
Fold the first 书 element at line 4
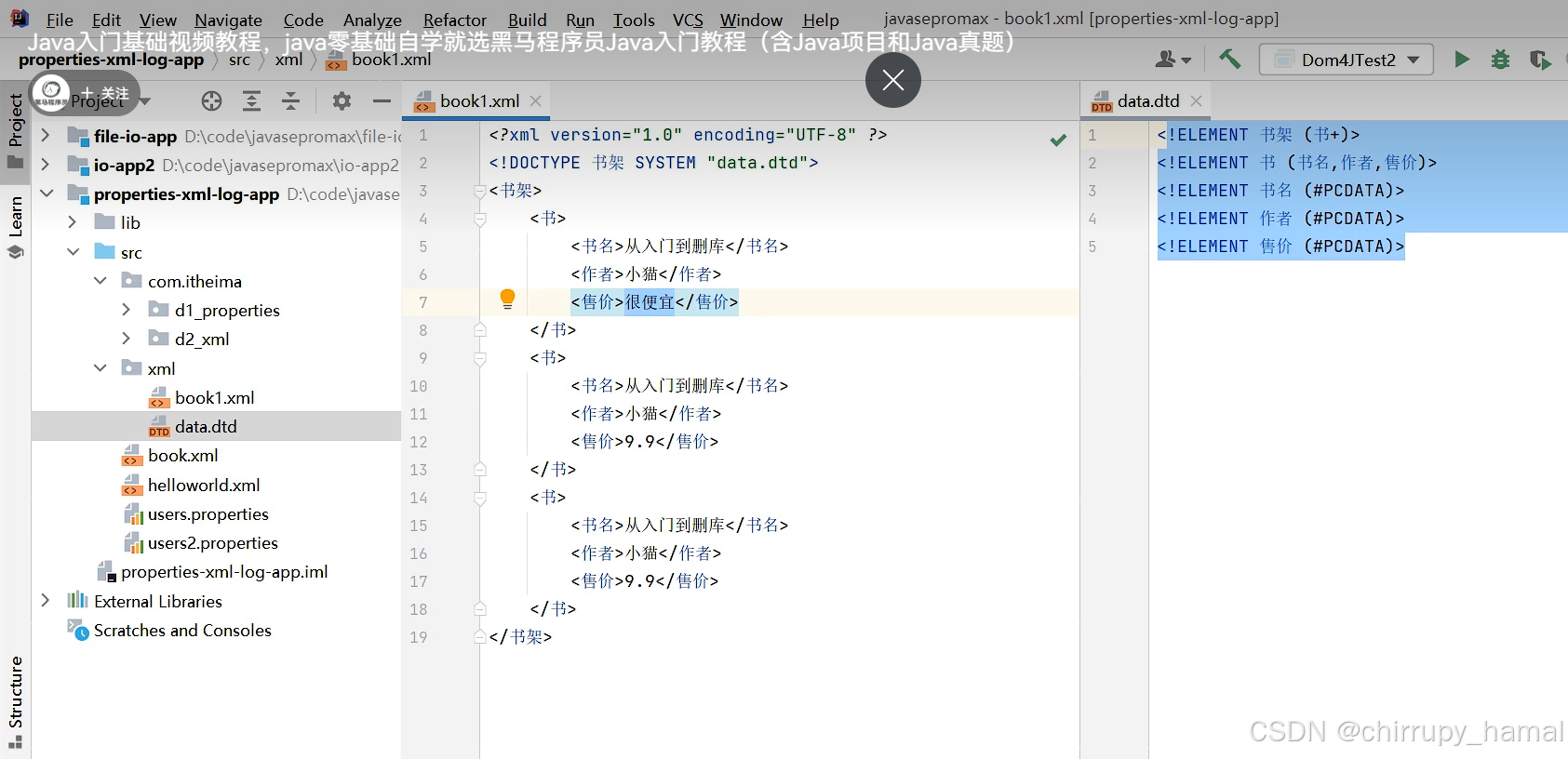(480, 219)
